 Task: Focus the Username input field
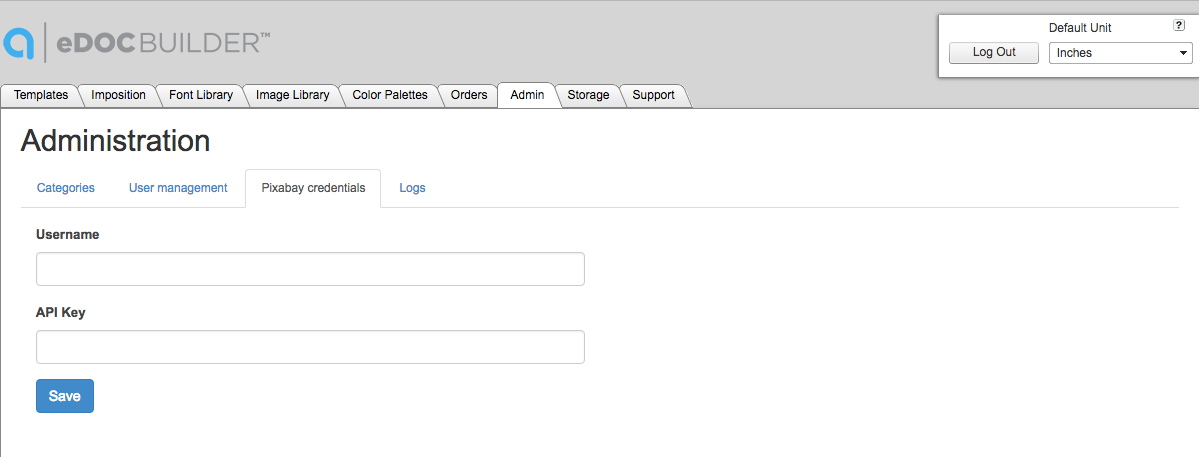(310, 269)
